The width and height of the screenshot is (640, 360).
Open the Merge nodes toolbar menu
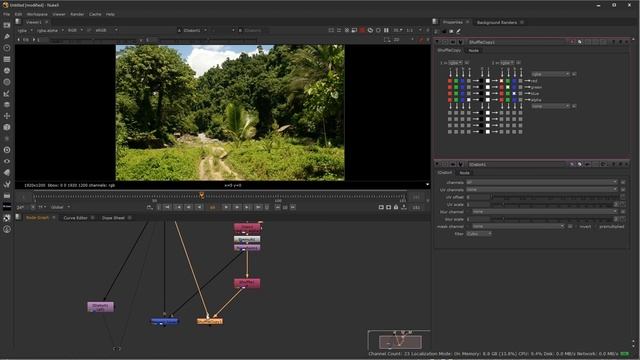tap(7, 105)
